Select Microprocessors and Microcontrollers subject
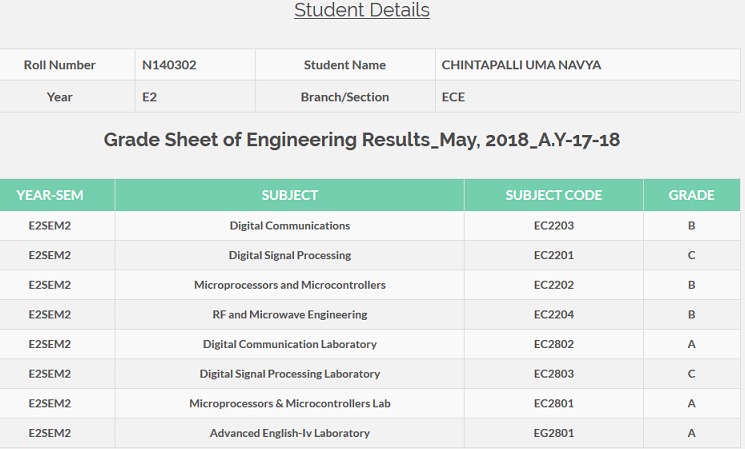The image size is (745, 449). click(x=290, y=285)
